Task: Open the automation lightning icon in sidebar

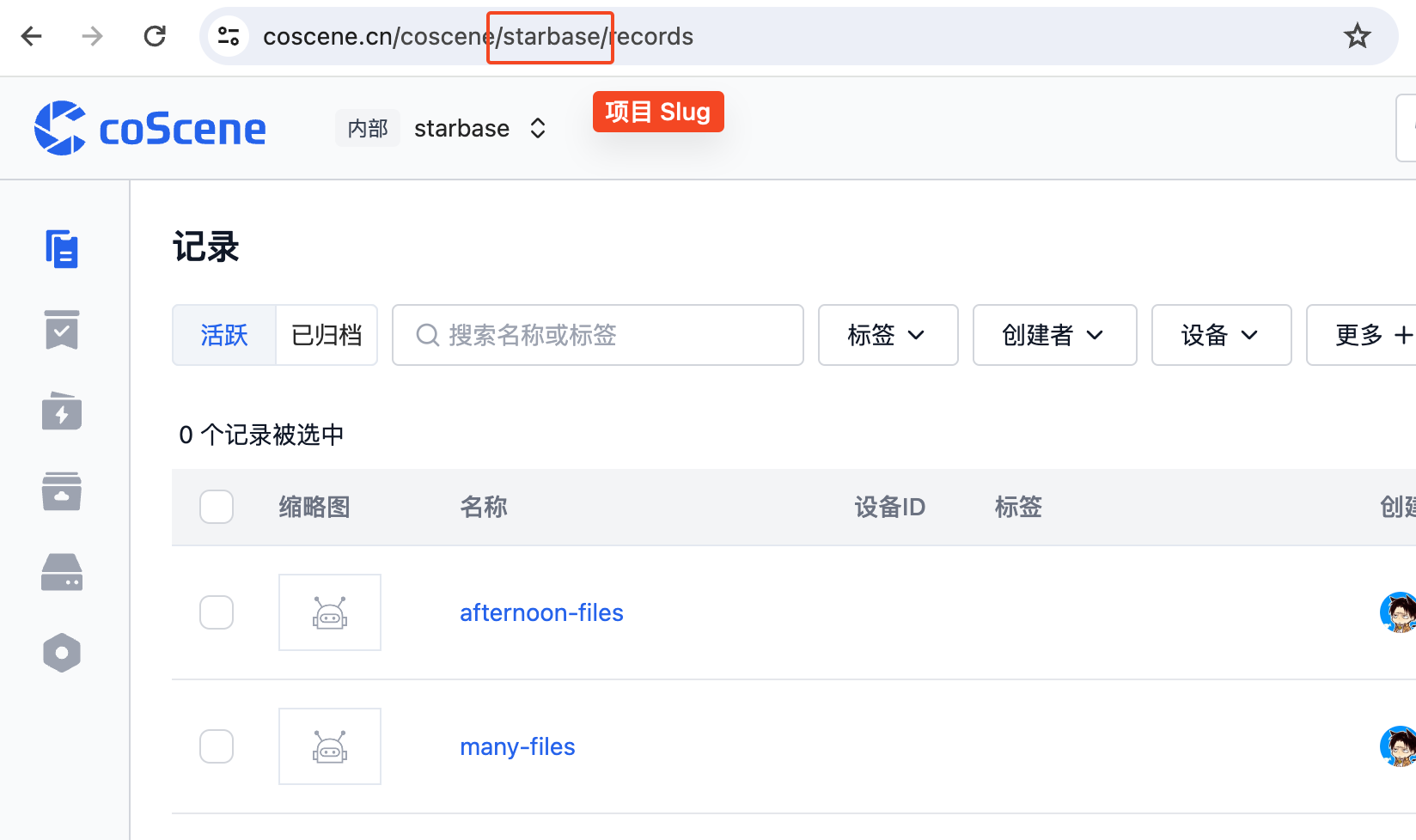Action: tap(62, 411)
